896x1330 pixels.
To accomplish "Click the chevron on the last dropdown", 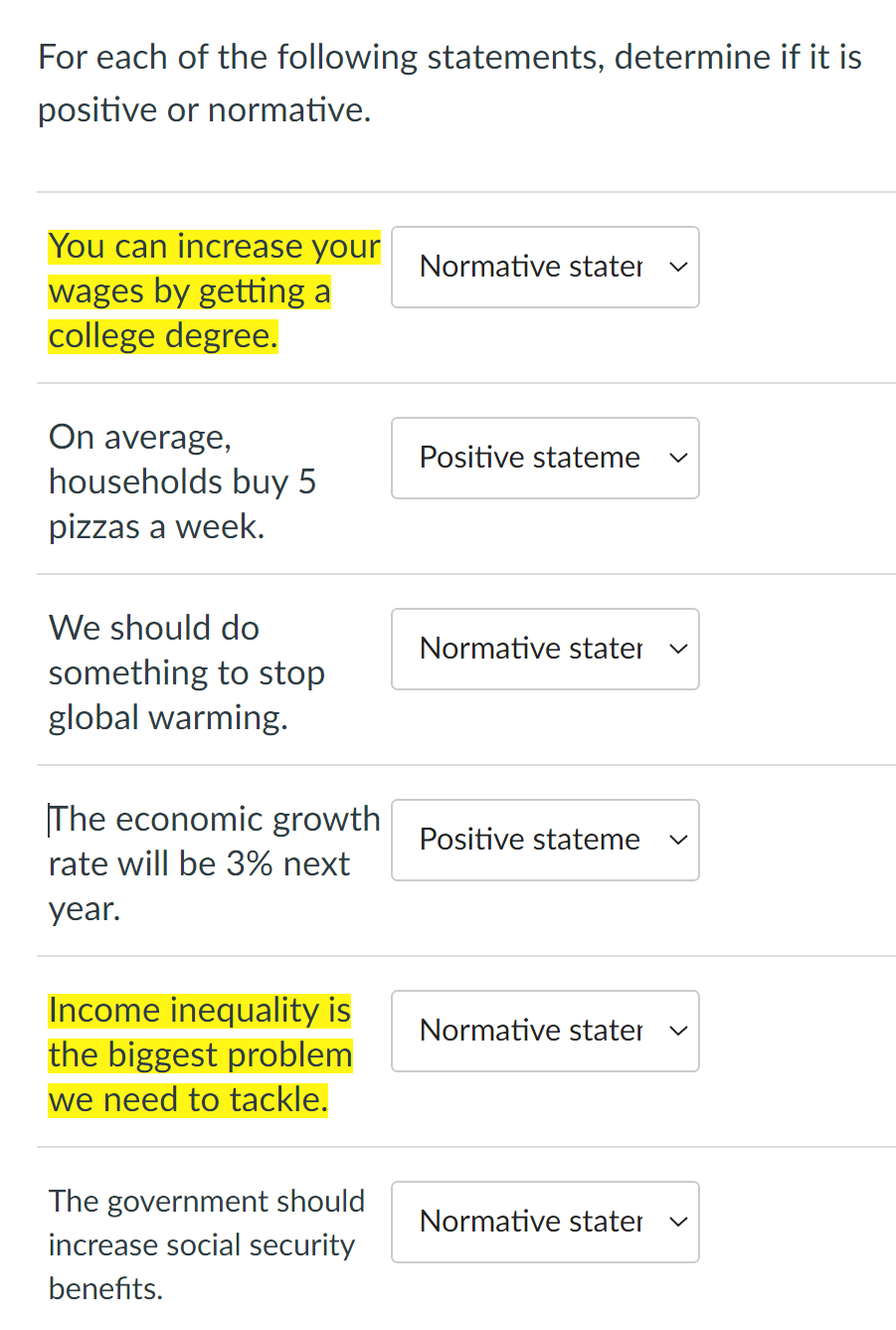I will (677, 1222).
